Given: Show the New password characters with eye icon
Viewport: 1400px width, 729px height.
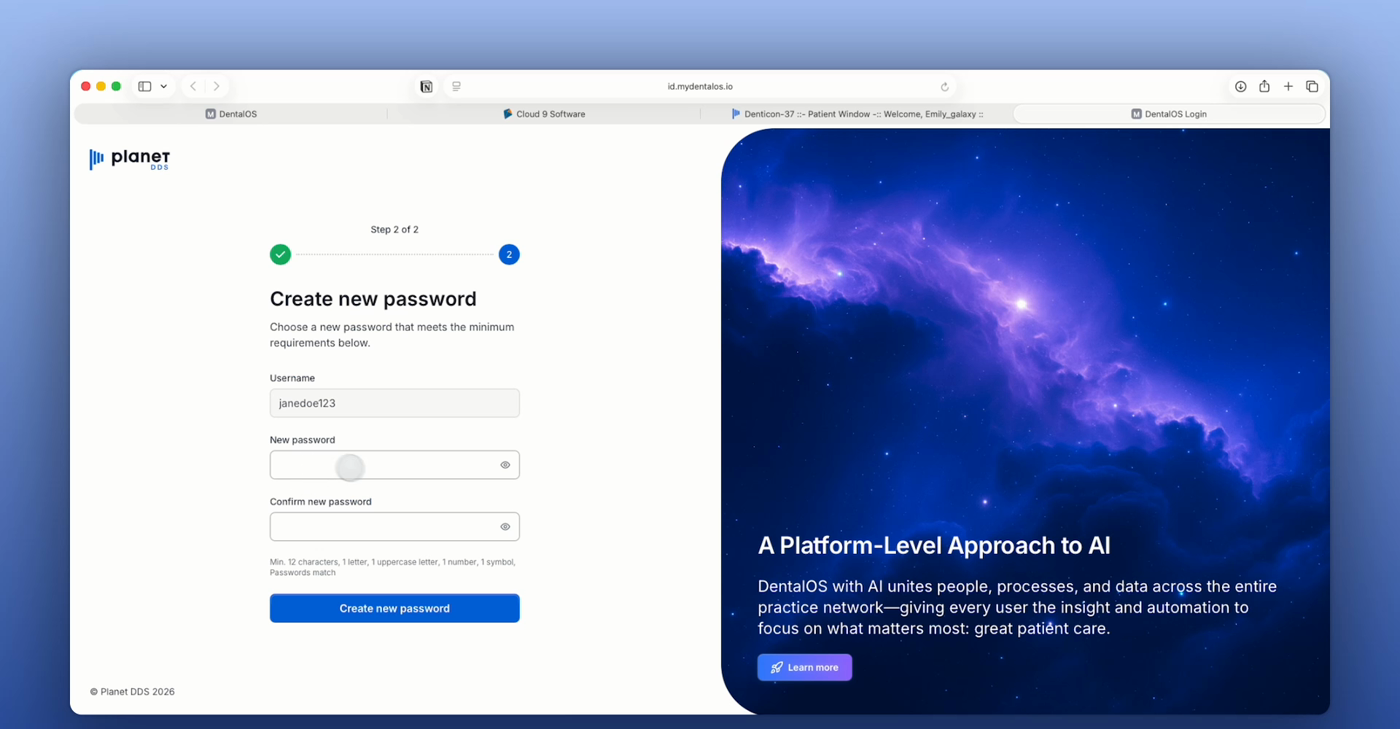Looking at the screenshot, I should pyautogui.click(x=505, y=465).
